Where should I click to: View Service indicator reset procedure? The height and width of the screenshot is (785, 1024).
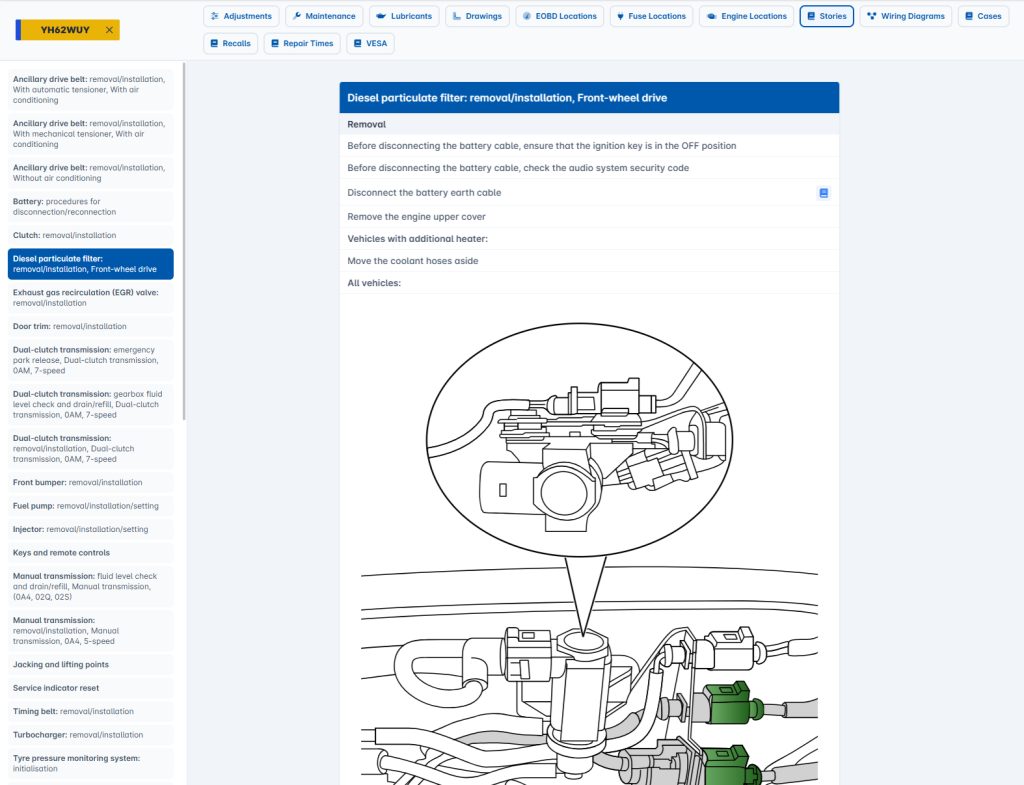point(90,688)
